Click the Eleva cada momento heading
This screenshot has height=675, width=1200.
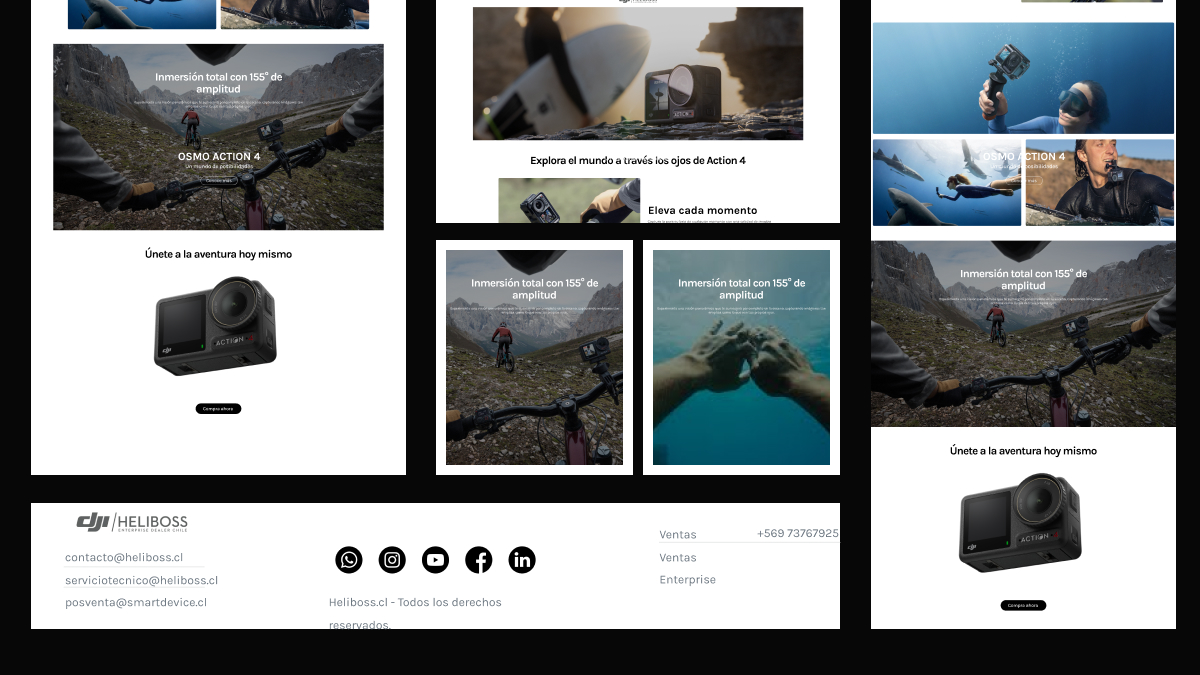703,210
